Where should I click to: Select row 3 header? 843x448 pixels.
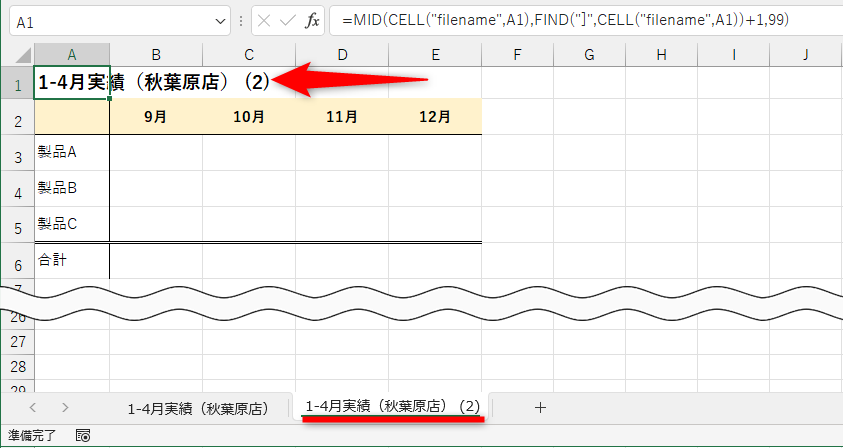18,153
